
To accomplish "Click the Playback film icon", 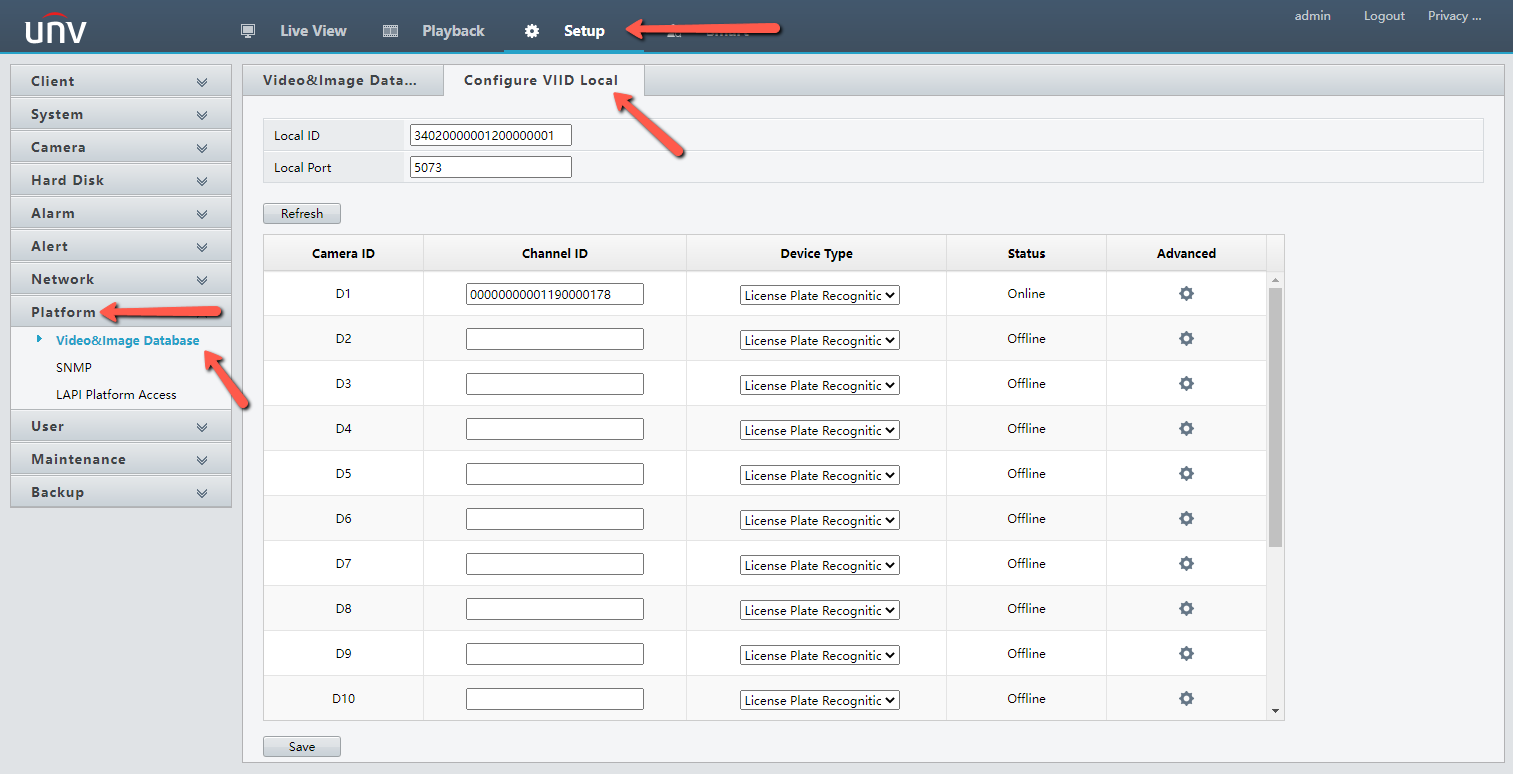I will tap(391, 31).
